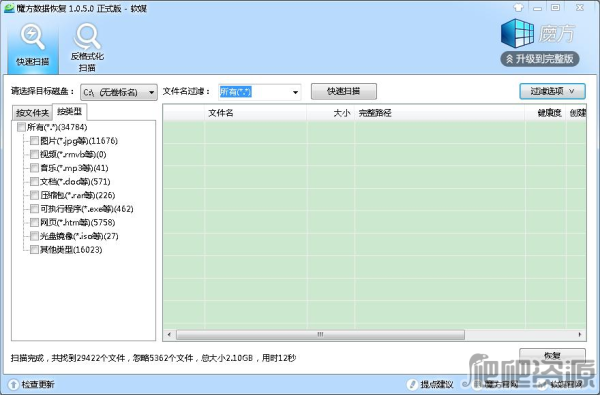Check the 音乐(*.mp3等)(41) checkbox

coord(34,168)
